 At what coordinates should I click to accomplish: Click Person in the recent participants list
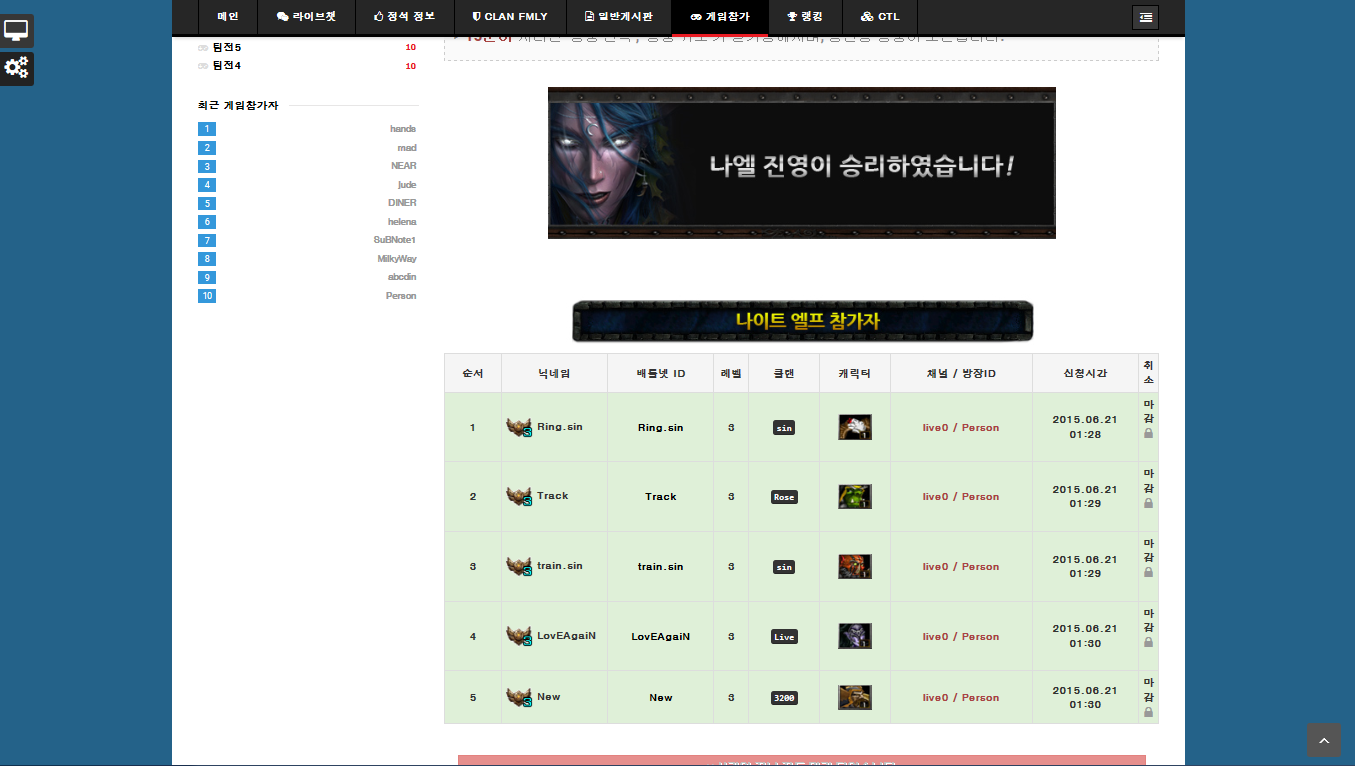[x=401, y=296]
